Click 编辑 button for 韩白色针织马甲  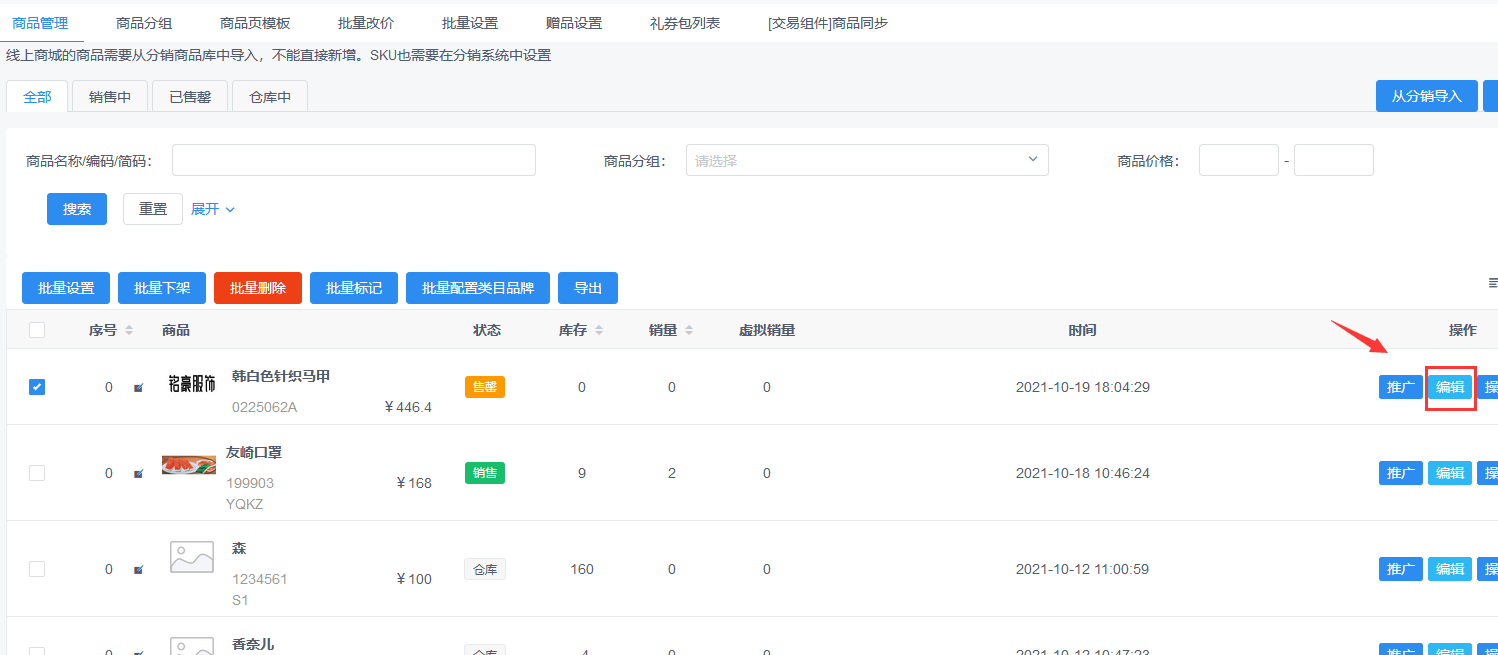(1450, 387)
